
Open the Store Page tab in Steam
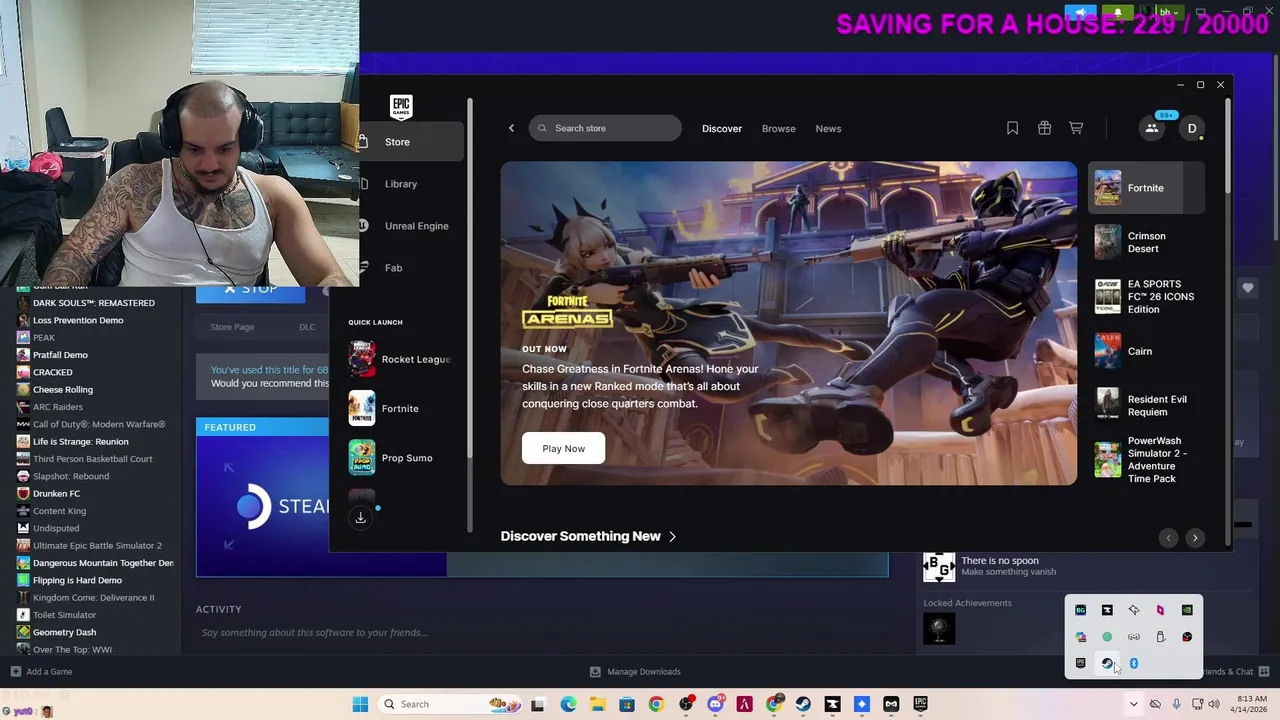pos(232,327)
